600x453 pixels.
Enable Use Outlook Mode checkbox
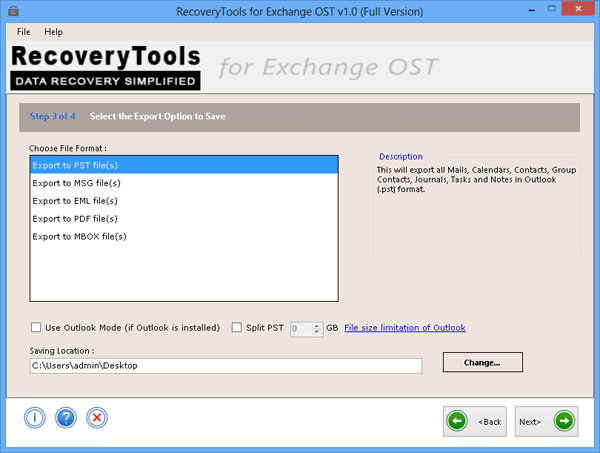[36, 328]
